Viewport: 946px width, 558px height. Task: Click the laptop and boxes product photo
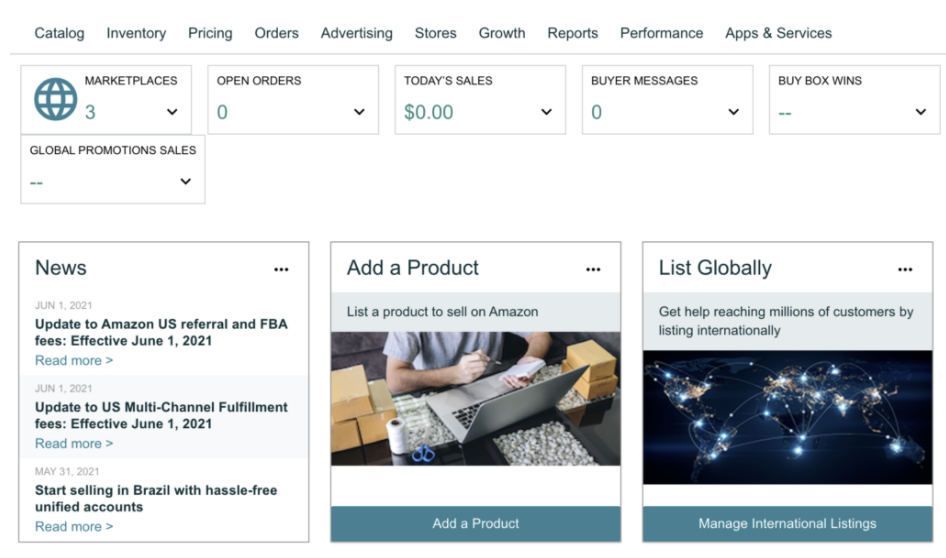click(x=475, y=399)
